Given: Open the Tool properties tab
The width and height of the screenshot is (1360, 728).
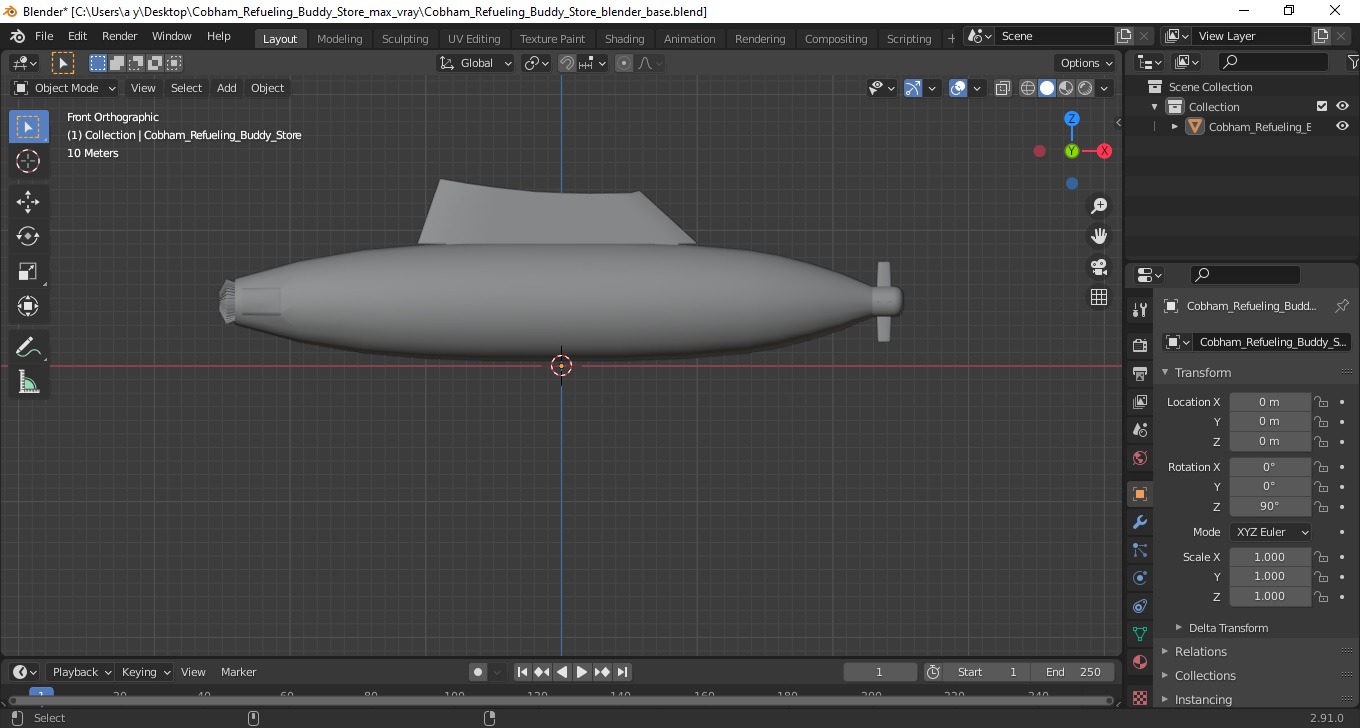Looking at the screenshot, I should 1139,309.
